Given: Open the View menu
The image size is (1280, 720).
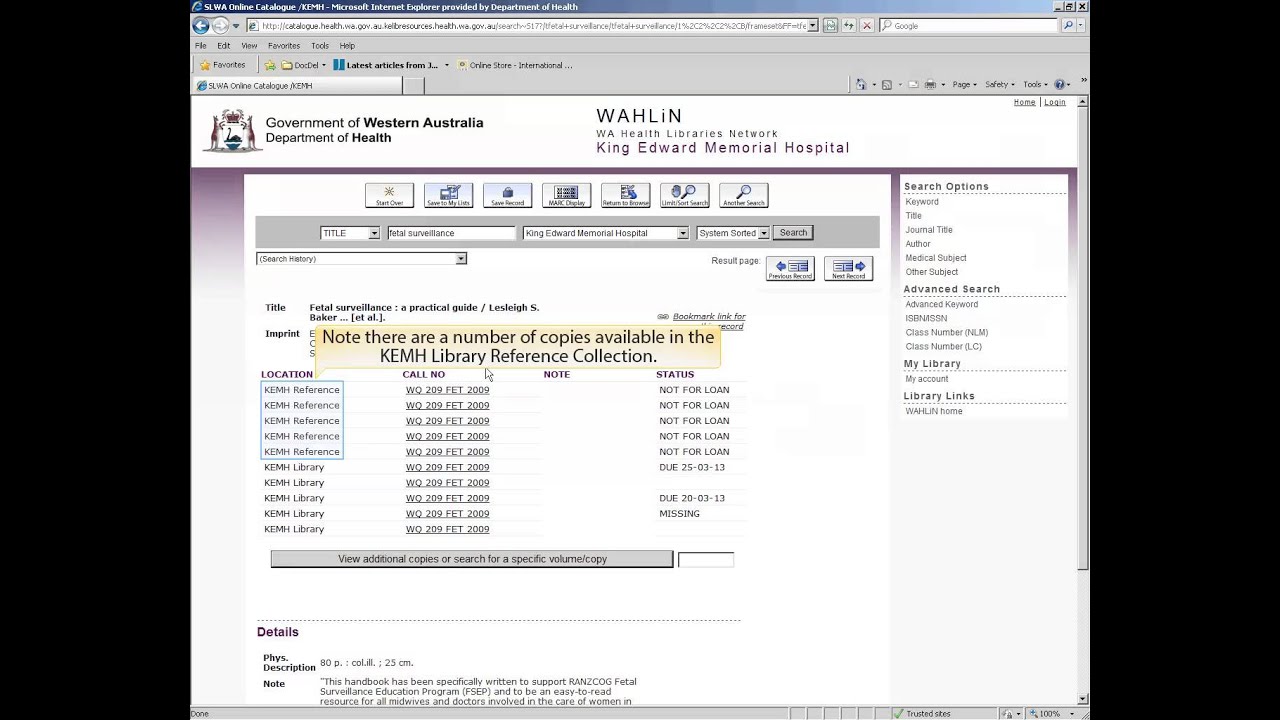Looking at the screenshot, I should [249, 46].
